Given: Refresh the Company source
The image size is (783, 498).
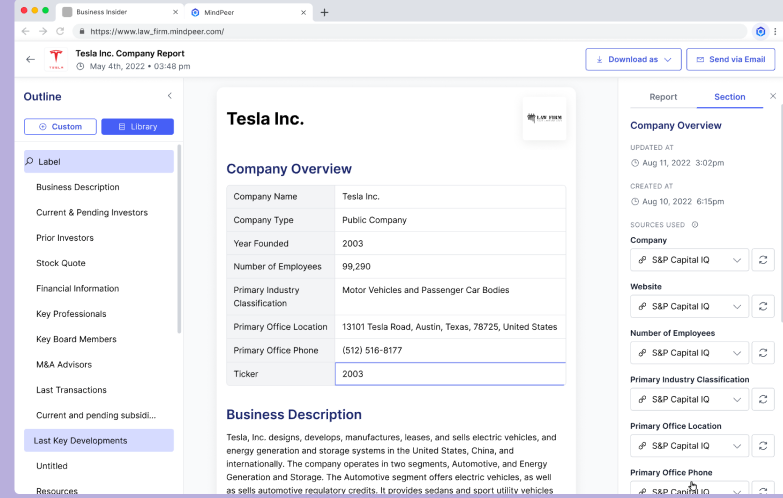Looking at the screenshot, I should click(763, 260).
